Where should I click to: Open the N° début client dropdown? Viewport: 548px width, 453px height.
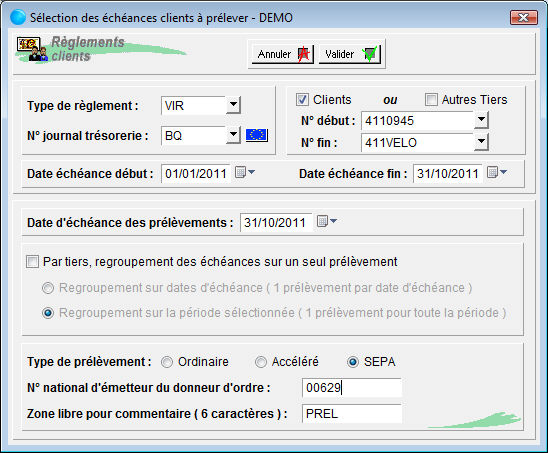tap(481, 120)
